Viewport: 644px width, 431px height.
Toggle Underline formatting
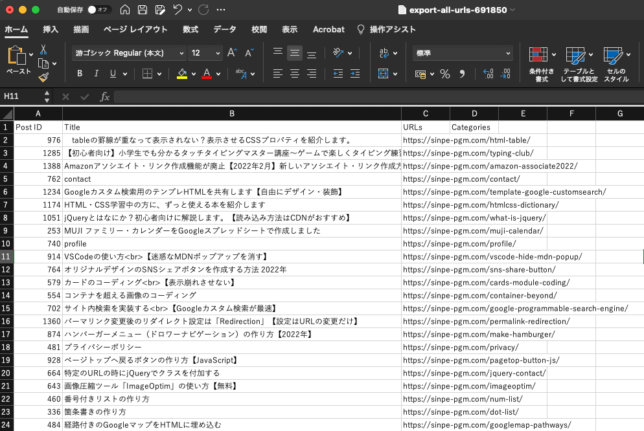point(113,74)
